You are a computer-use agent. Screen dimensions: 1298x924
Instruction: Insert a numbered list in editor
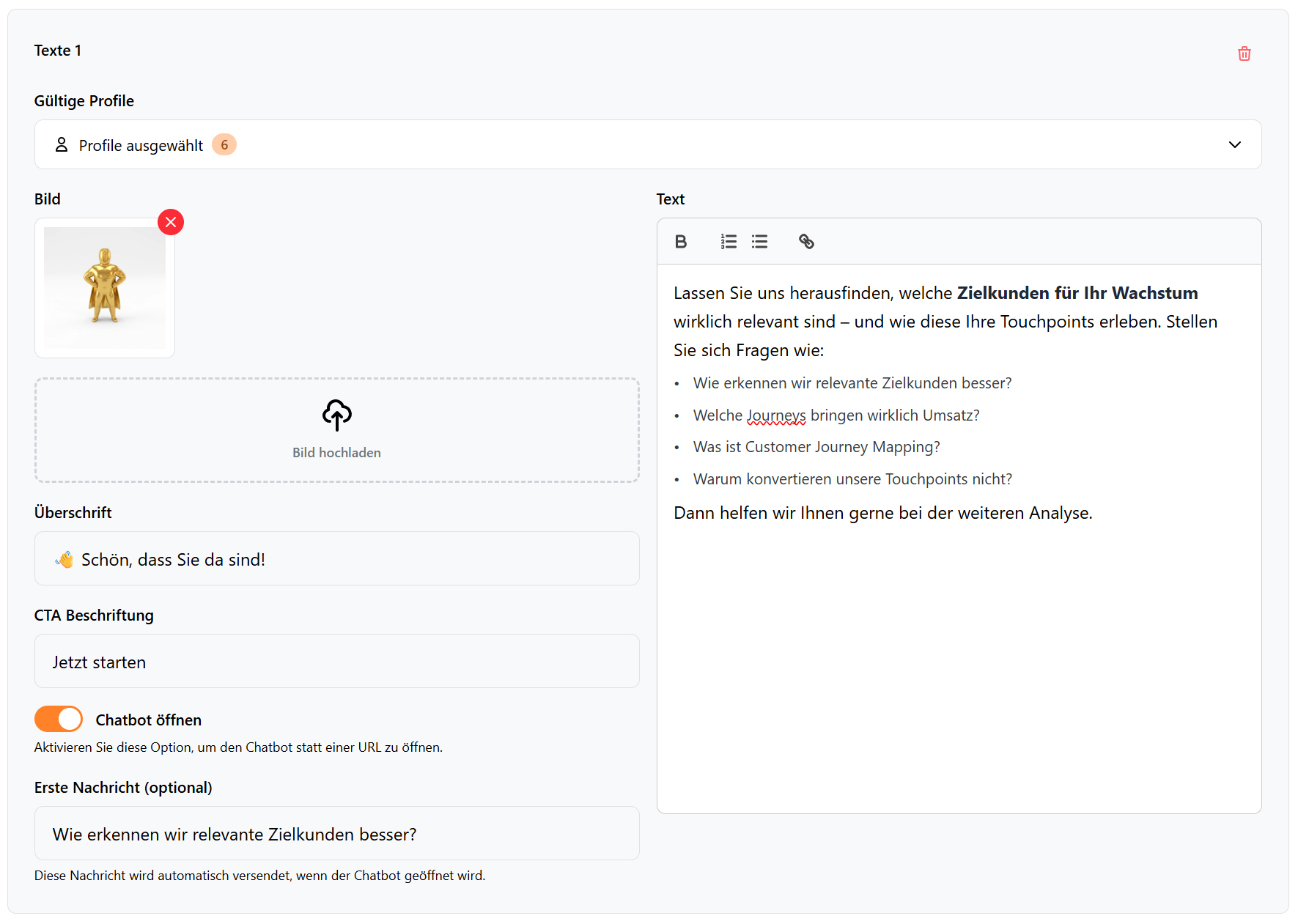pos(729,242)
